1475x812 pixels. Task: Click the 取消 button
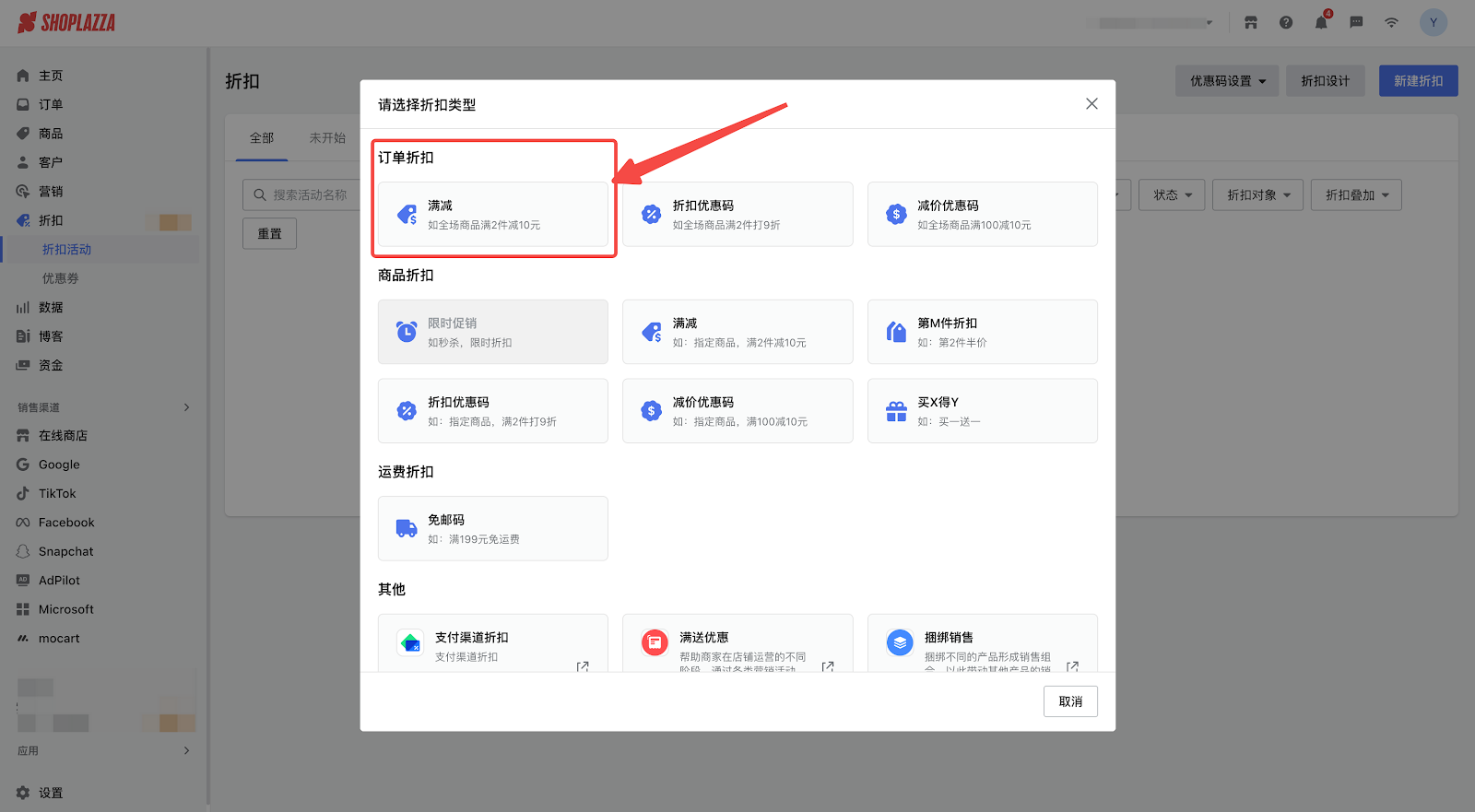click(x=1070, y=701)
